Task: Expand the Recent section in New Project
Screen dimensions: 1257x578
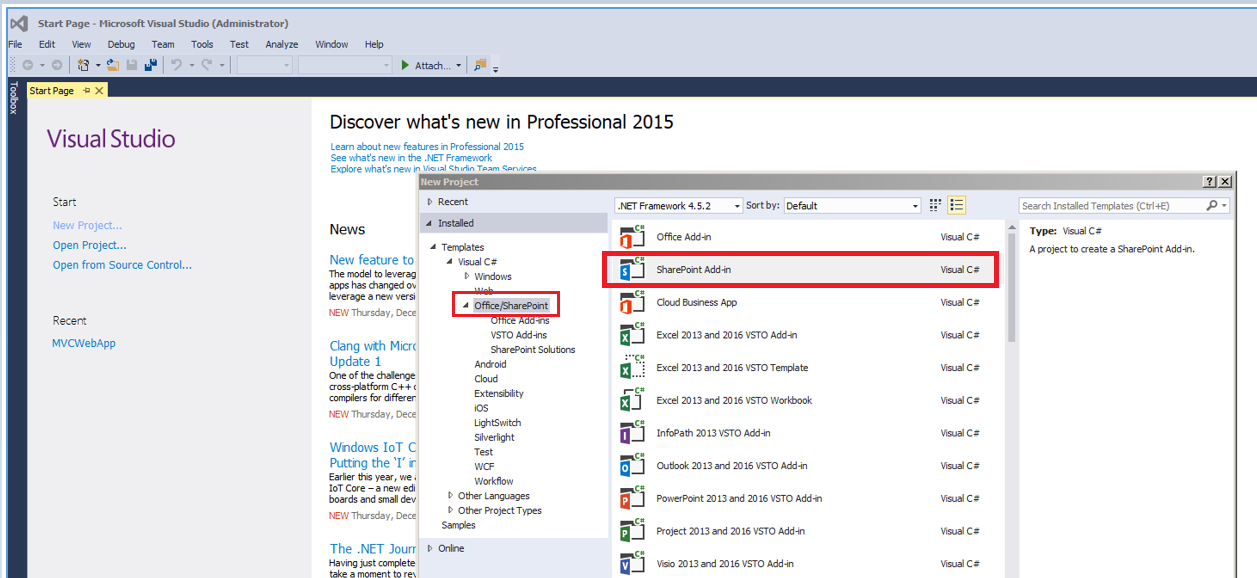Action: pyautogui.click(x=430, y=202)
